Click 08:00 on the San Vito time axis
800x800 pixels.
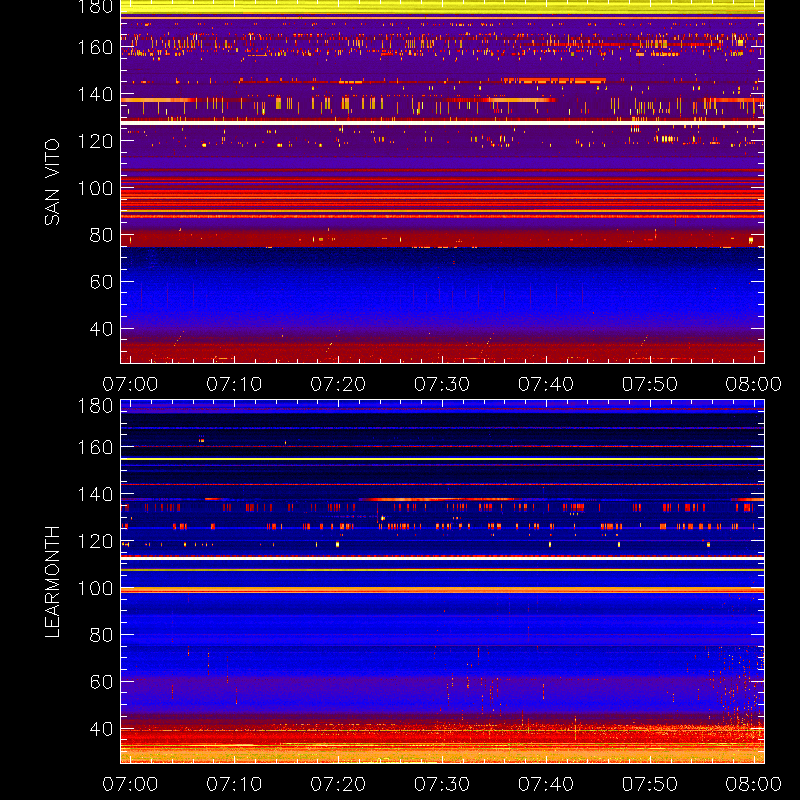[754, 384]
